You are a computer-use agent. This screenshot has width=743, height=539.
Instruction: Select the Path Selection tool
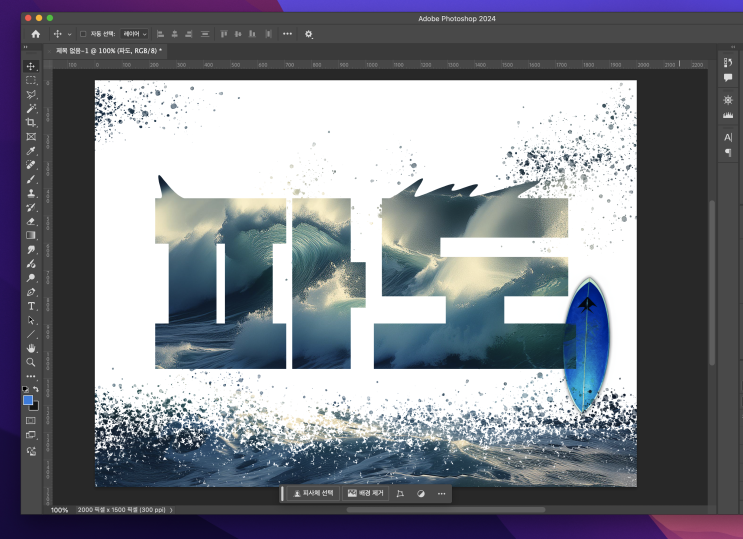[31, 320]
